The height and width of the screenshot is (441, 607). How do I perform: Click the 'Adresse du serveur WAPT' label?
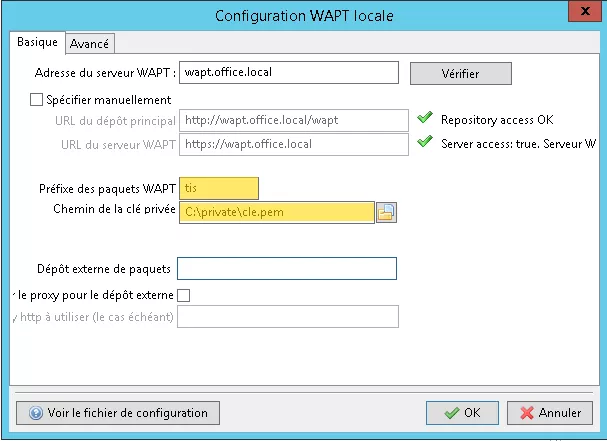(105, 73)
